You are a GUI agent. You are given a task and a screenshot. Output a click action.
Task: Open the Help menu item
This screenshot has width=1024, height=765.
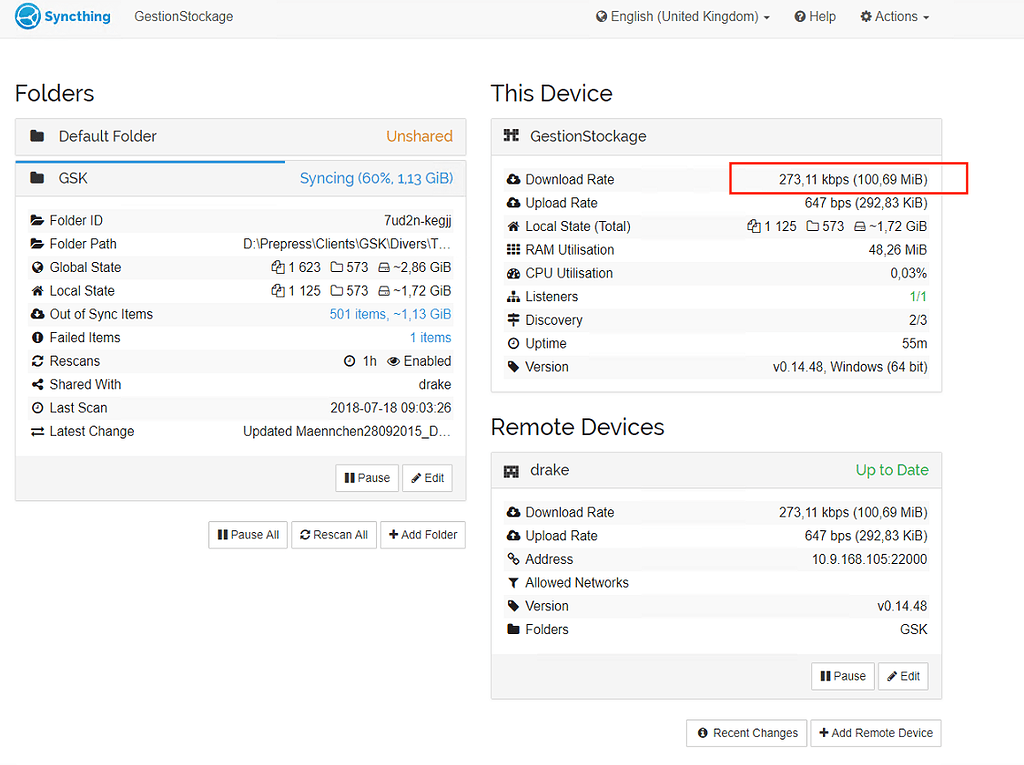pos(815,17)
